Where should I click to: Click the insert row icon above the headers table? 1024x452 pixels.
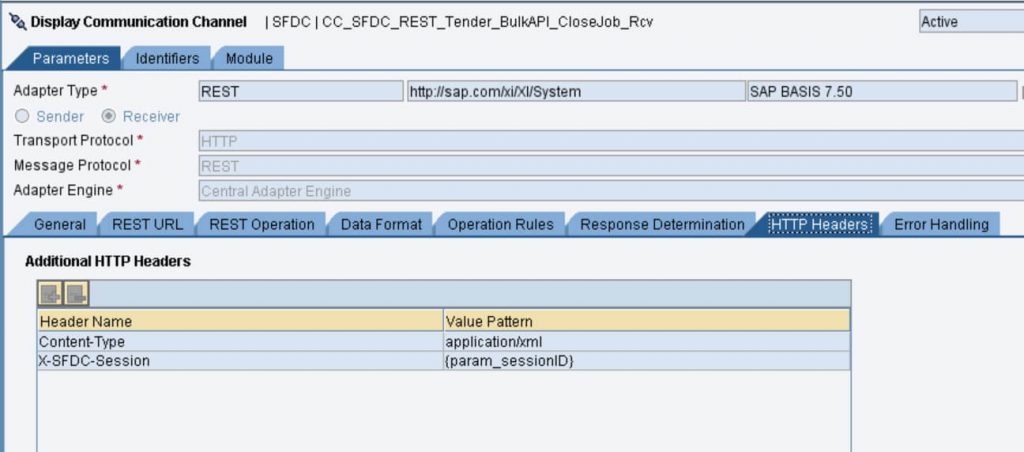click(x=50, y=294)
